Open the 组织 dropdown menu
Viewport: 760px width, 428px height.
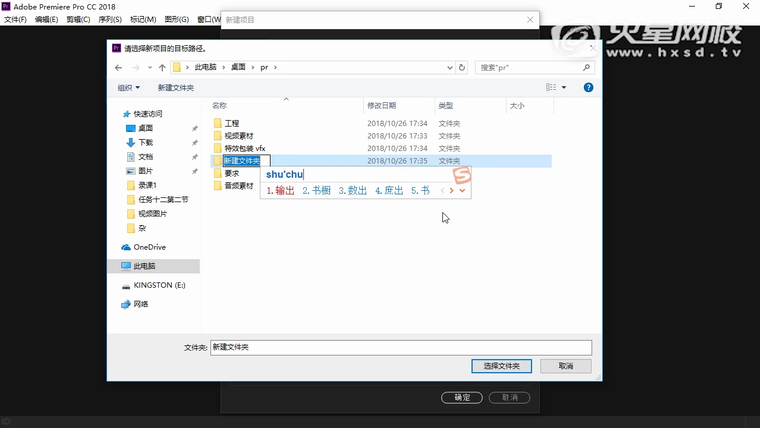(128, 87)
